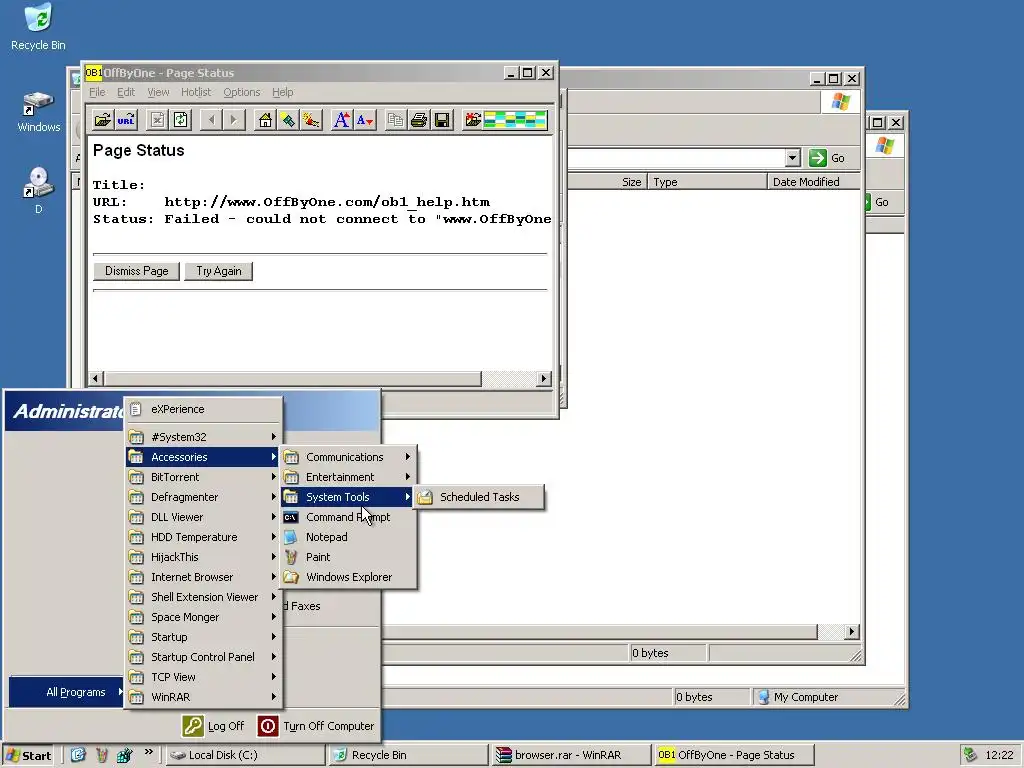Screen dimensions: 1024x768
Task: Expand the Space Monger submenu
Action: (x=203, y=617)
